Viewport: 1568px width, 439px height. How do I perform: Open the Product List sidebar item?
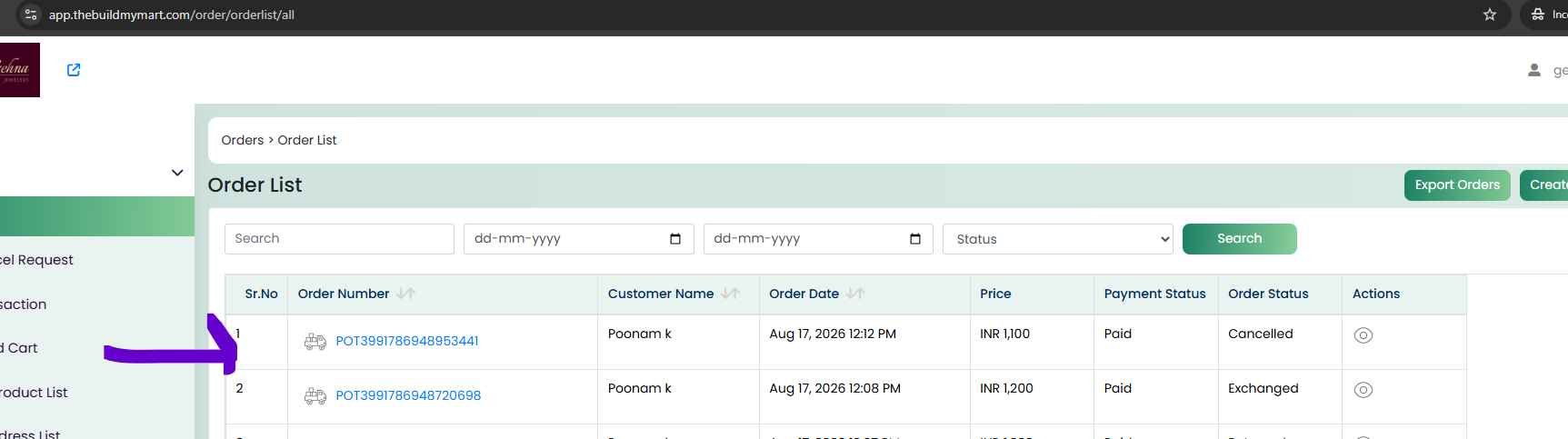tap(34, 393)
